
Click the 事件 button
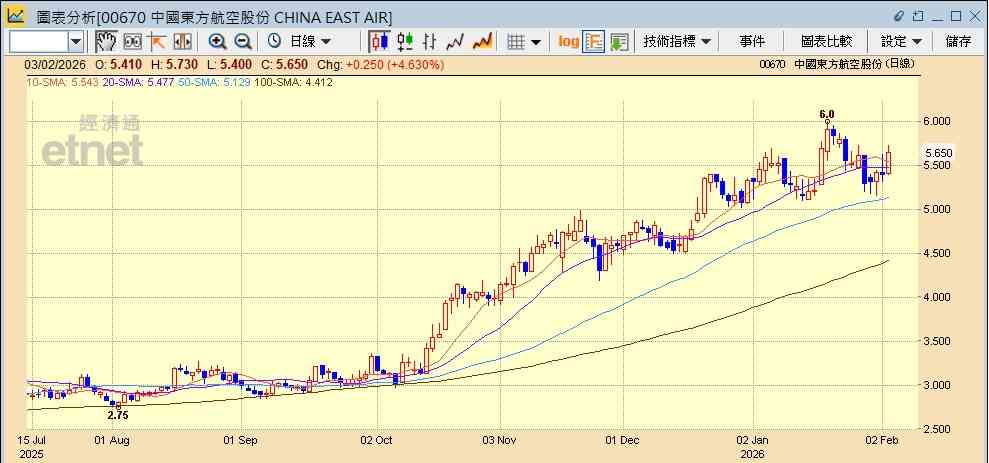[x=752, y=42]
